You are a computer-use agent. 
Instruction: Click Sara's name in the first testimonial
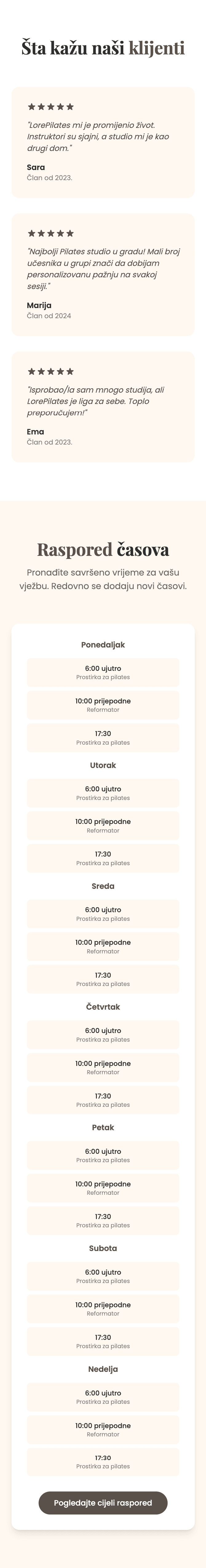(36, 167)
